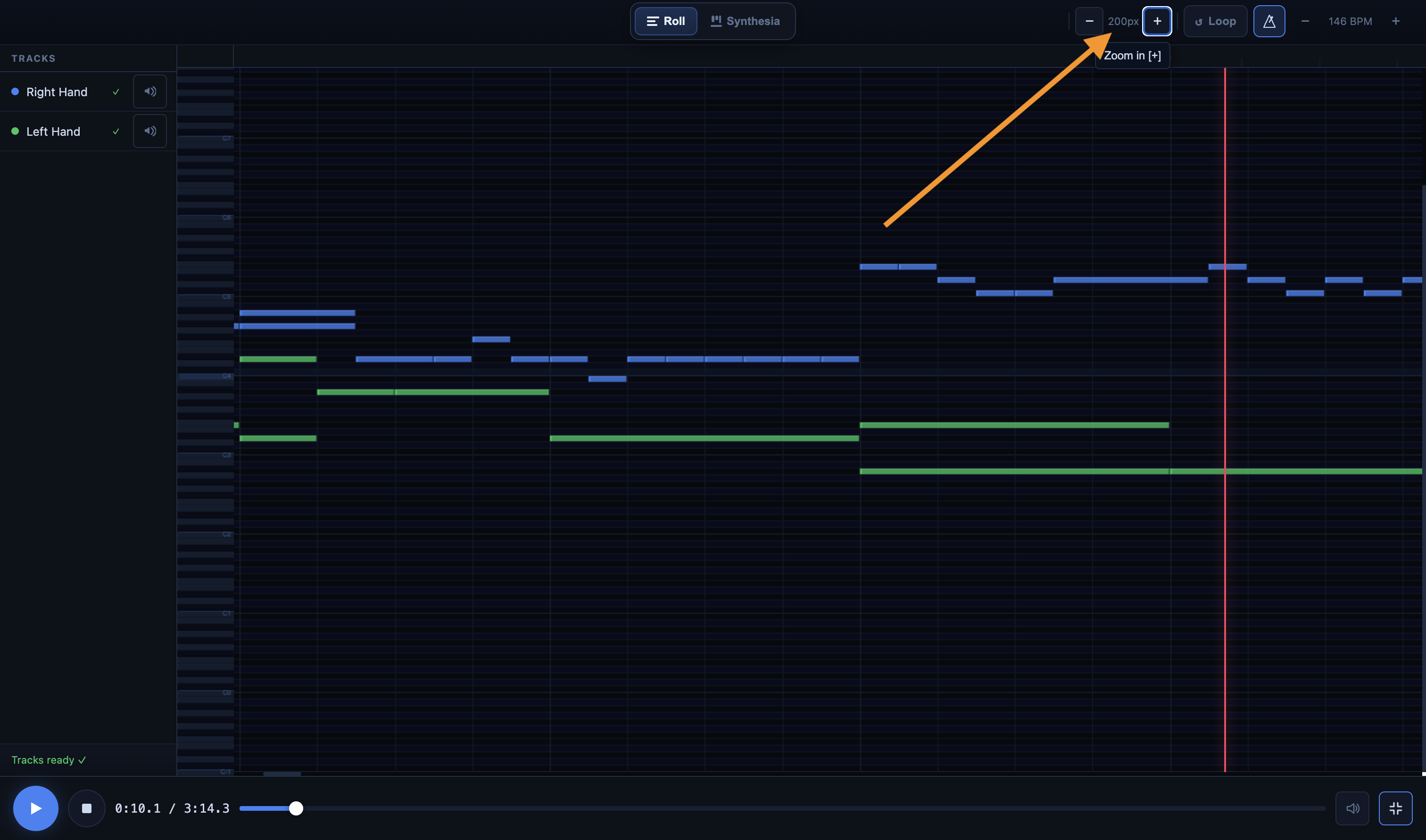Click the Zoom out minus button
Viewport: 1426px width, 840px height.
point(1089,22)
